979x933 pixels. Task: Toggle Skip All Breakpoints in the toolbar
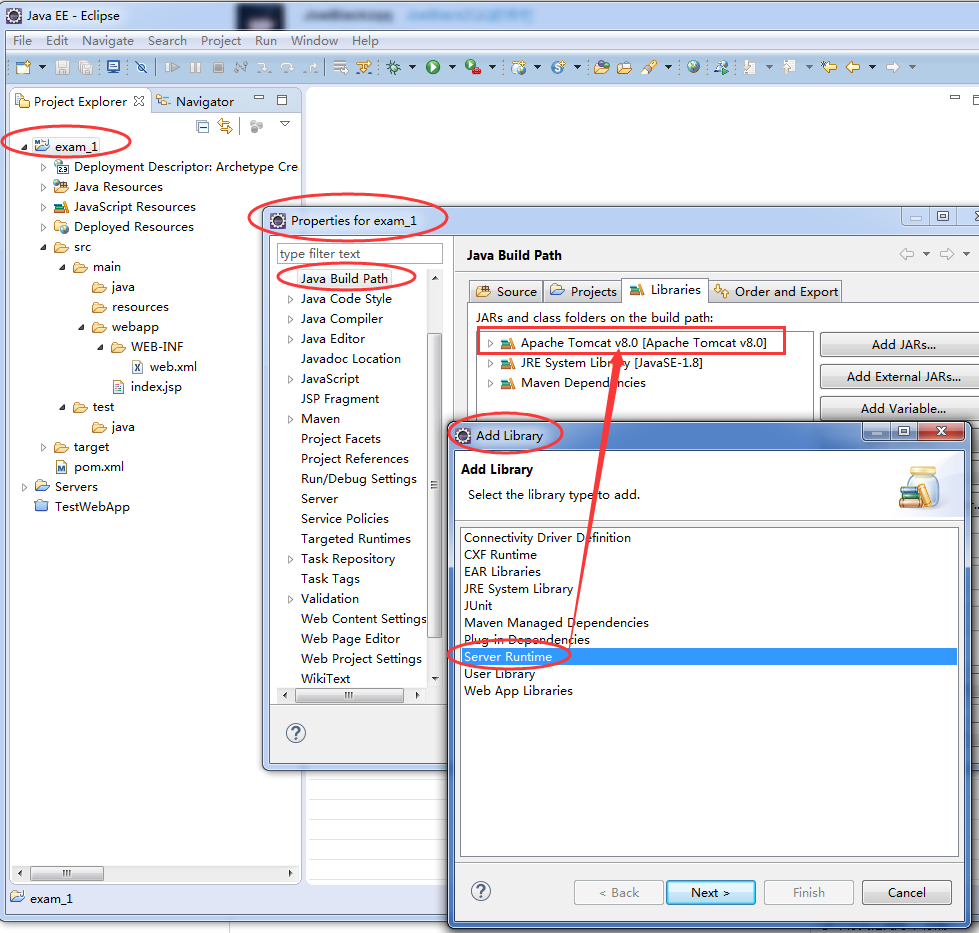tap(142, 67)
